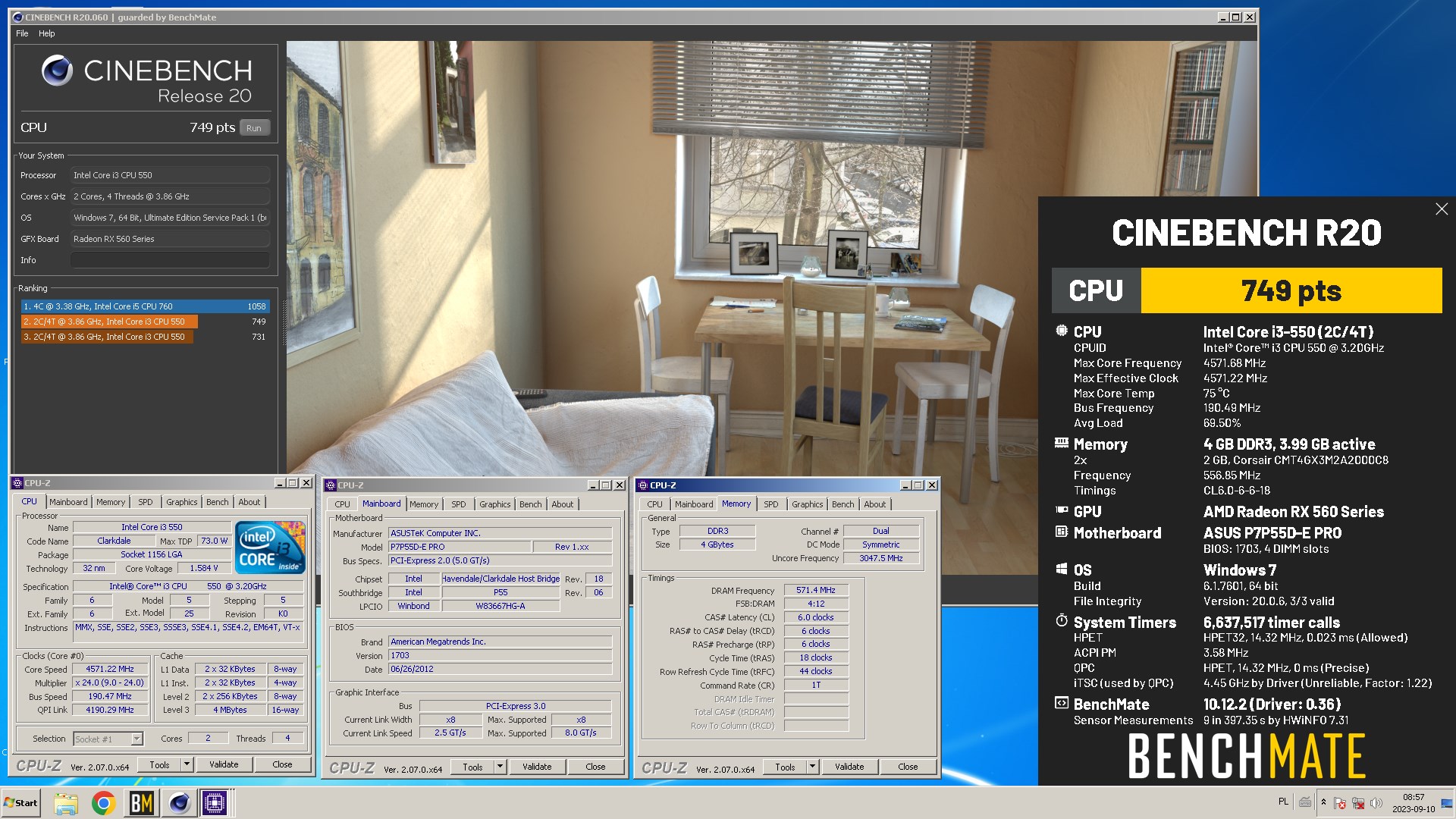Click the BenchMate version icon

click(1062, 703)
